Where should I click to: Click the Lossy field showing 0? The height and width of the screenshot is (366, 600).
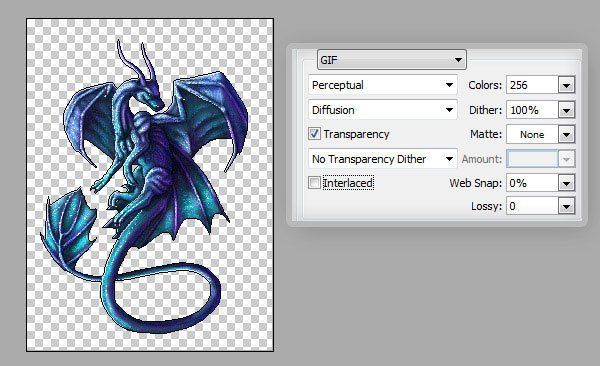coord(532,206)
